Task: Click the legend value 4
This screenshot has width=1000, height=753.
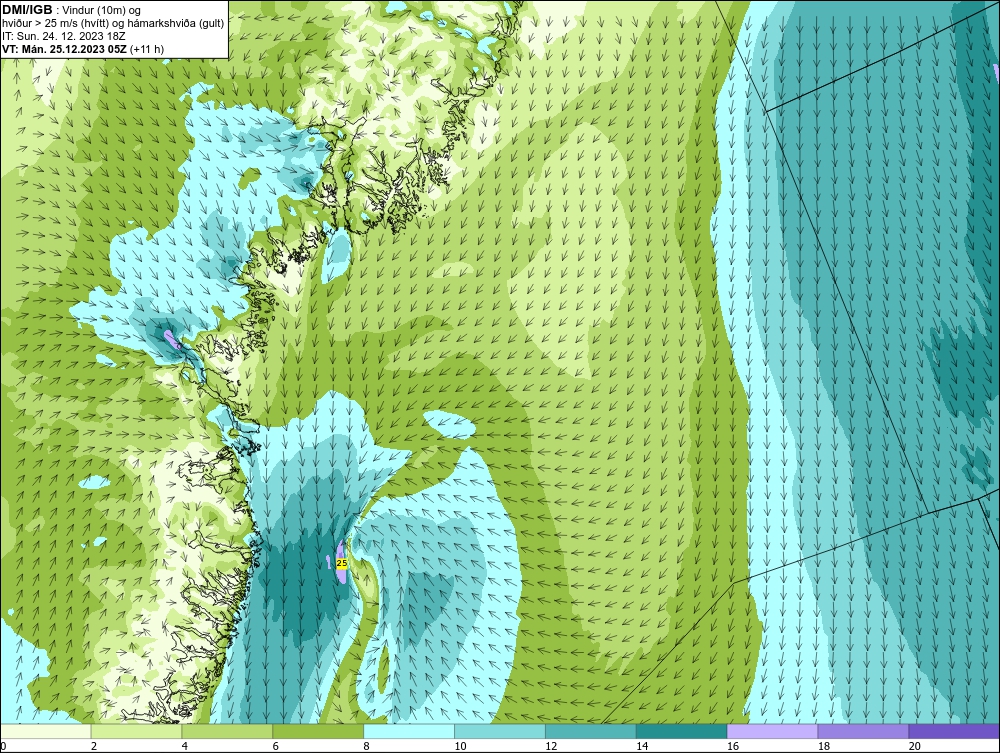Action: click(184, 746)
